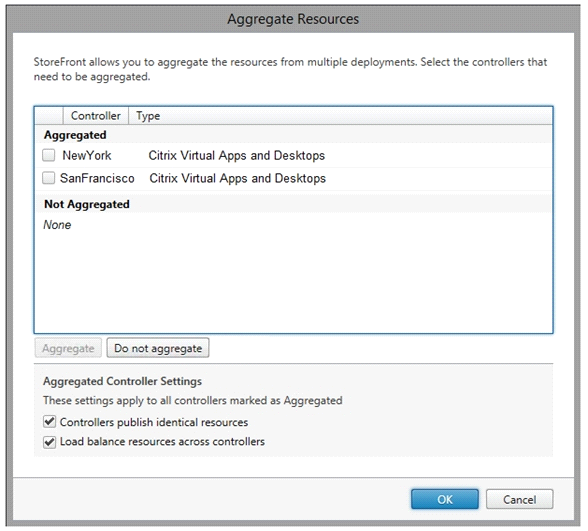Check the NewYork controller checkbox
Image resolution: width=588 pixels, height=531 pixels.
49,155
